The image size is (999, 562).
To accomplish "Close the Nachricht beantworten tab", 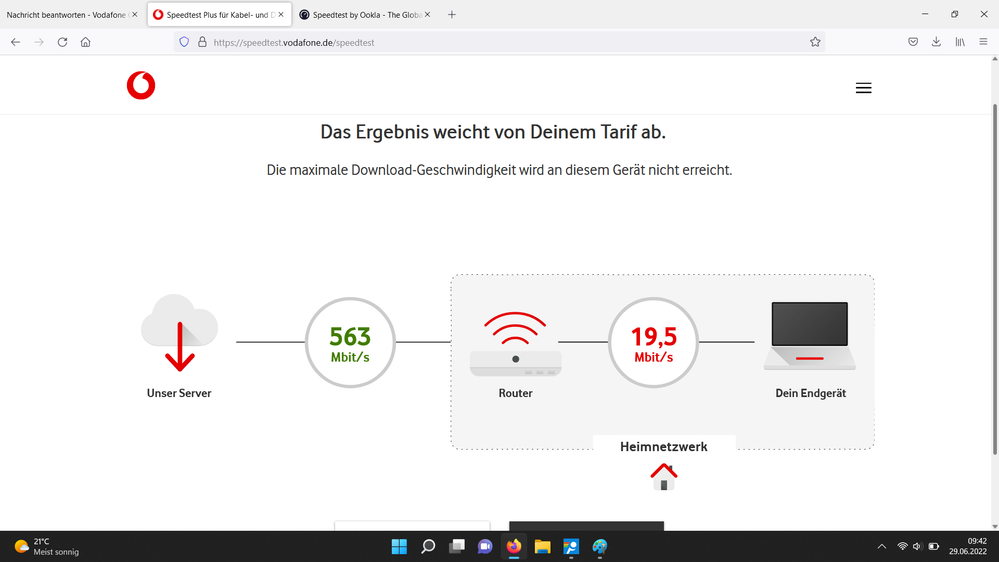I will (x=134, y=15).
